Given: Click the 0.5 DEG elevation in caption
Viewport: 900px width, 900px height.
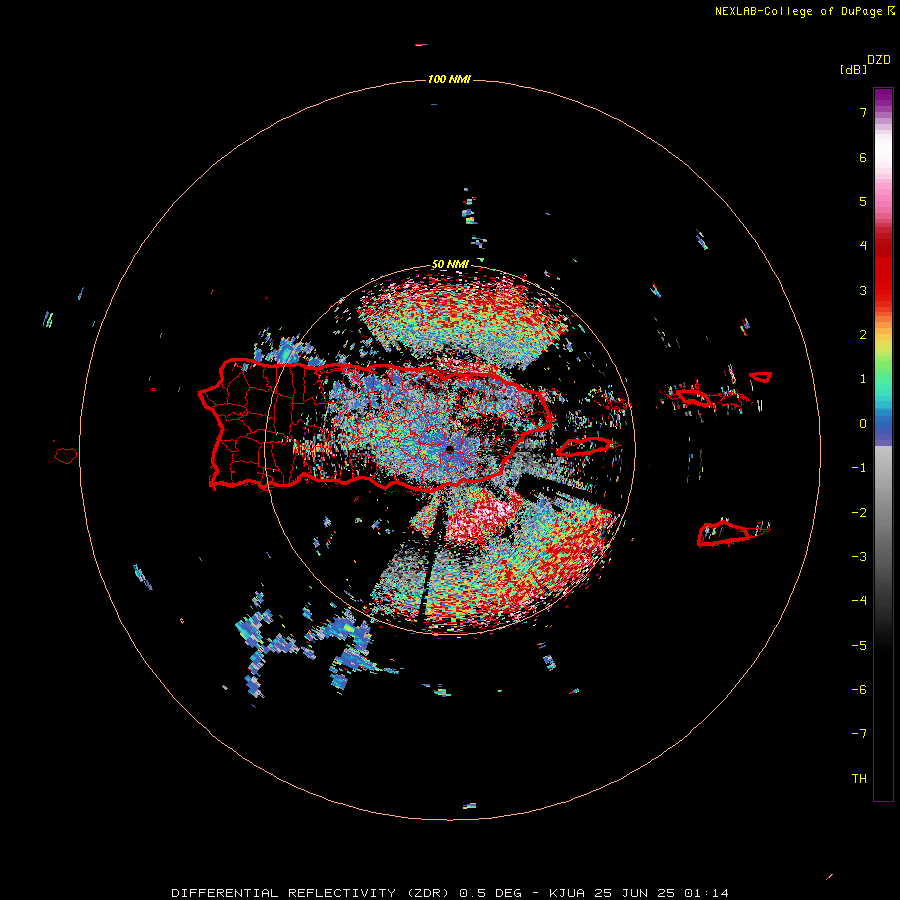Looking at the screenshot, I should (x=490, y=893).
